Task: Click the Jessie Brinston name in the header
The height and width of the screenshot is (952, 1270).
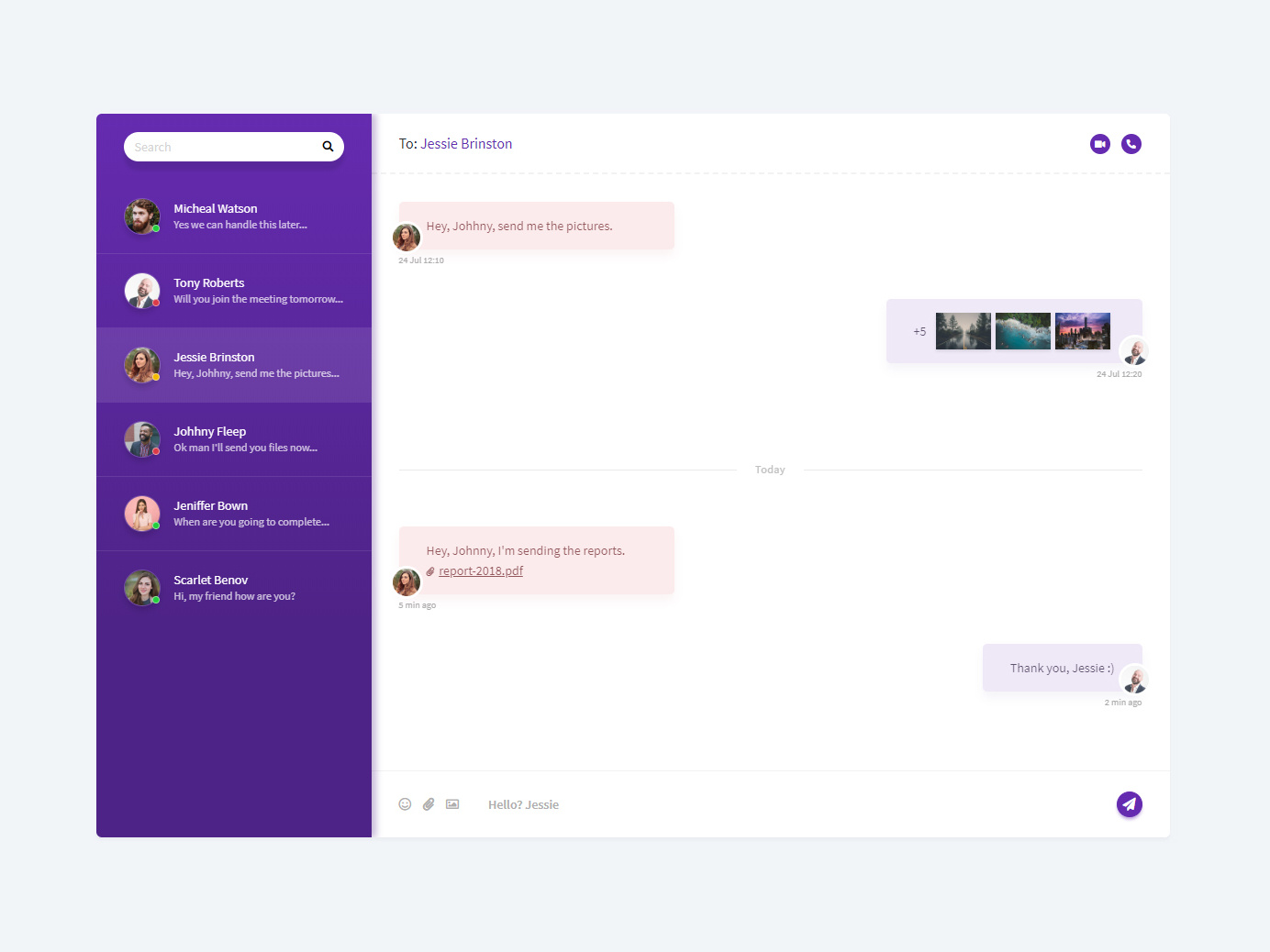Action: 465,143
